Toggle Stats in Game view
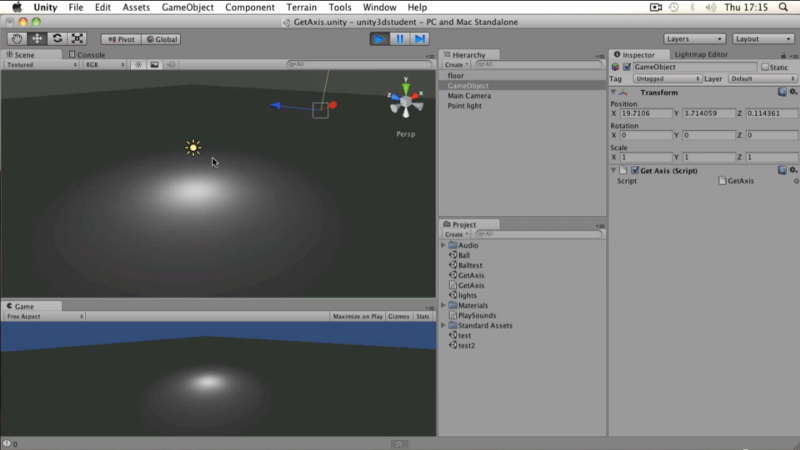The width and height of the screenshot is (800, 450). pyautogui.click(x=422, y=316)
